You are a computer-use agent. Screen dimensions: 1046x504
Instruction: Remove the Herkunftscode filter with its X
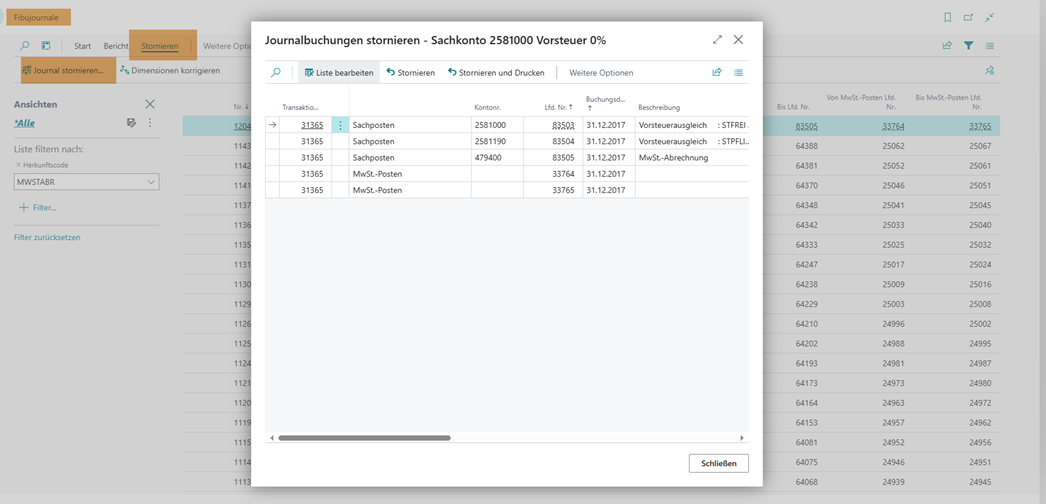pyautogui.click(x=18, y=164)
